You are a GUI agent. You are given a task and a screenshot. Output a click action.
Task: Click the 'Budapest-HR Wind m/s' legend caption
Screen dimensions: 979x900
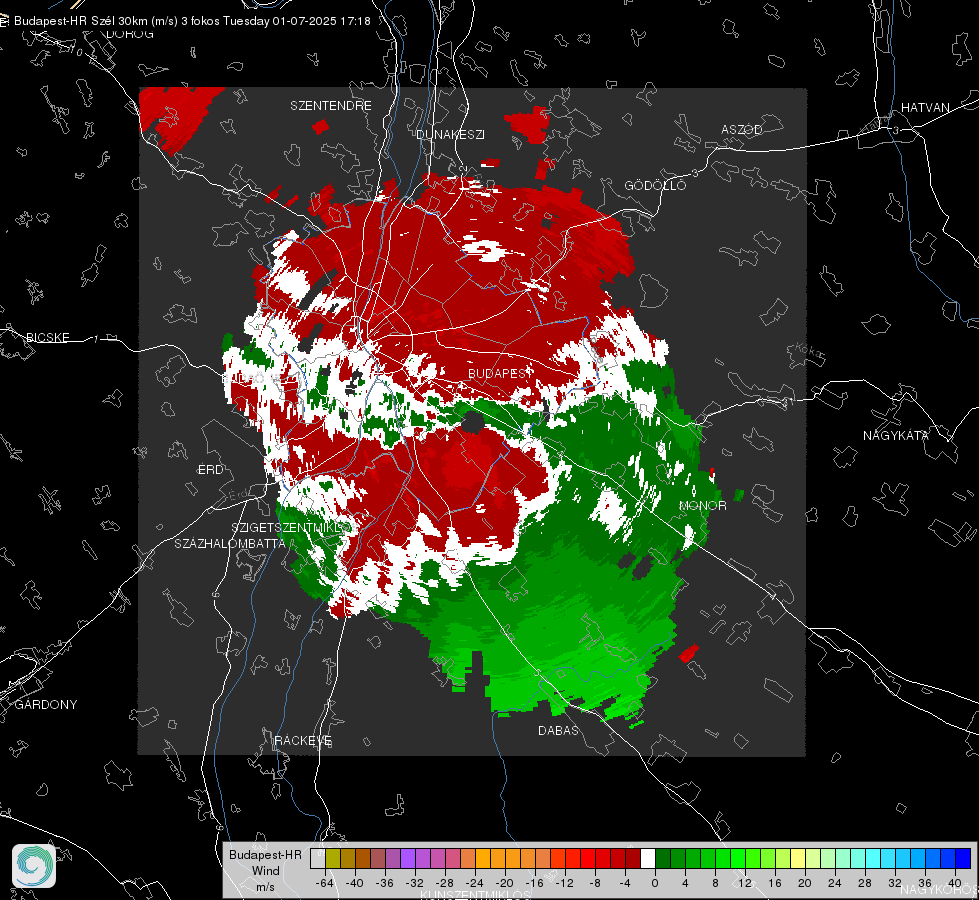(265, 870)
